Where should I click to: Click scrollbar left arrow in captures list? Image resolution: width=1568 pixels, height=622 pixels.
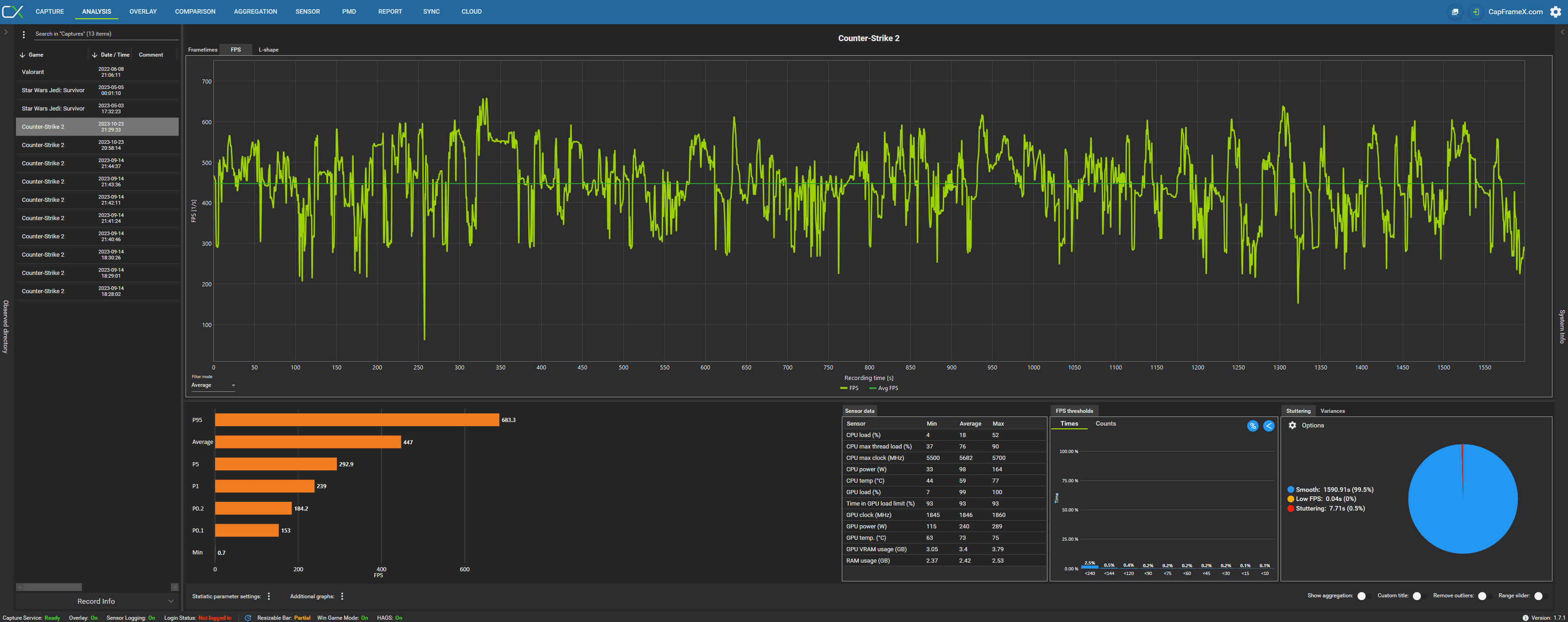point(20,587)
